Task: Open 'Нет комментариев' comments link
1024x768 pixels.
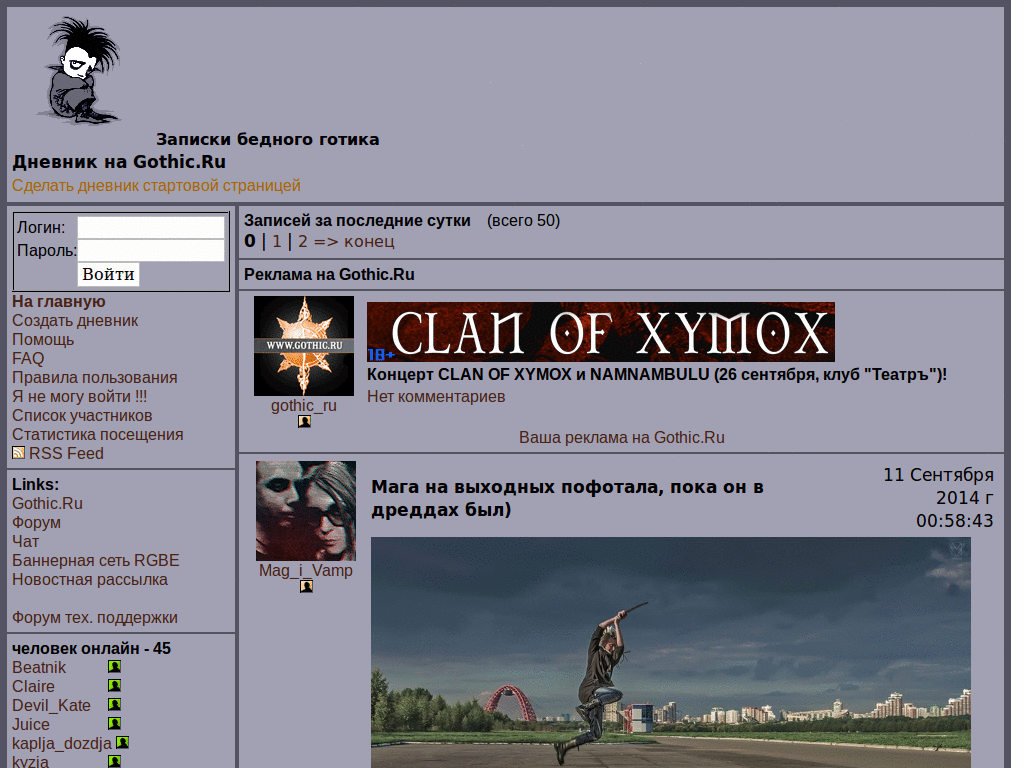Action: pyautogui.click(x=436, y=396)
